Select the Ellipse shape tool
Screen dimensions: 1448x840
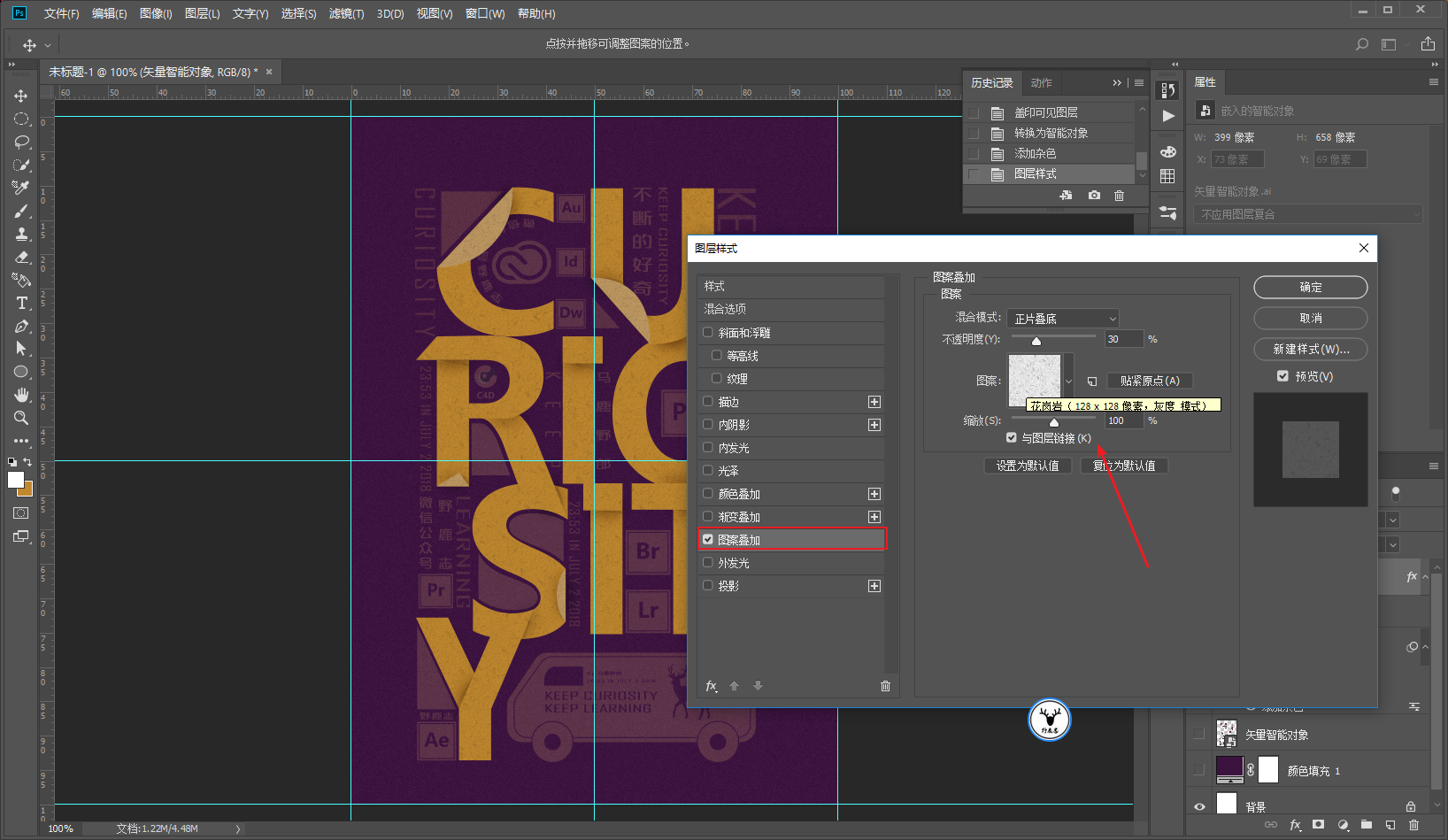click(x=21, y=372)
